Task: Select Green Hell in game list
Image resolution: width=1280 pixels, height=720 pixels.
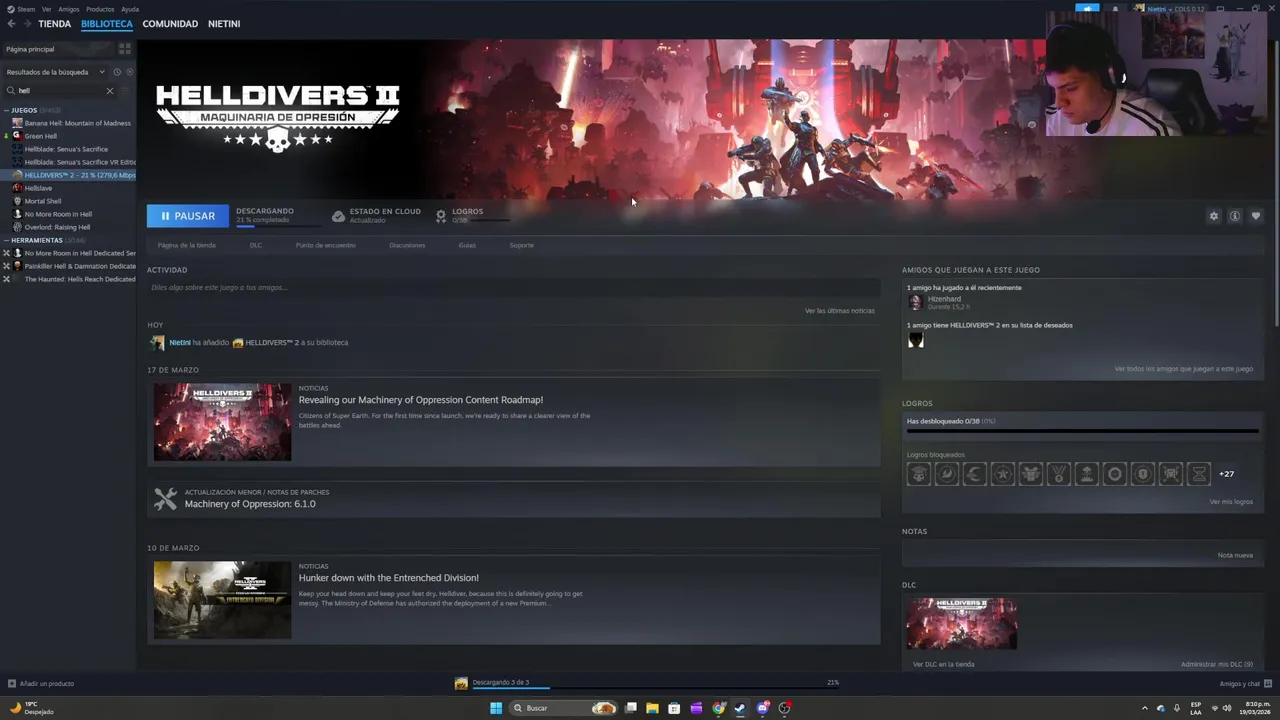Action: pos(40,136)
